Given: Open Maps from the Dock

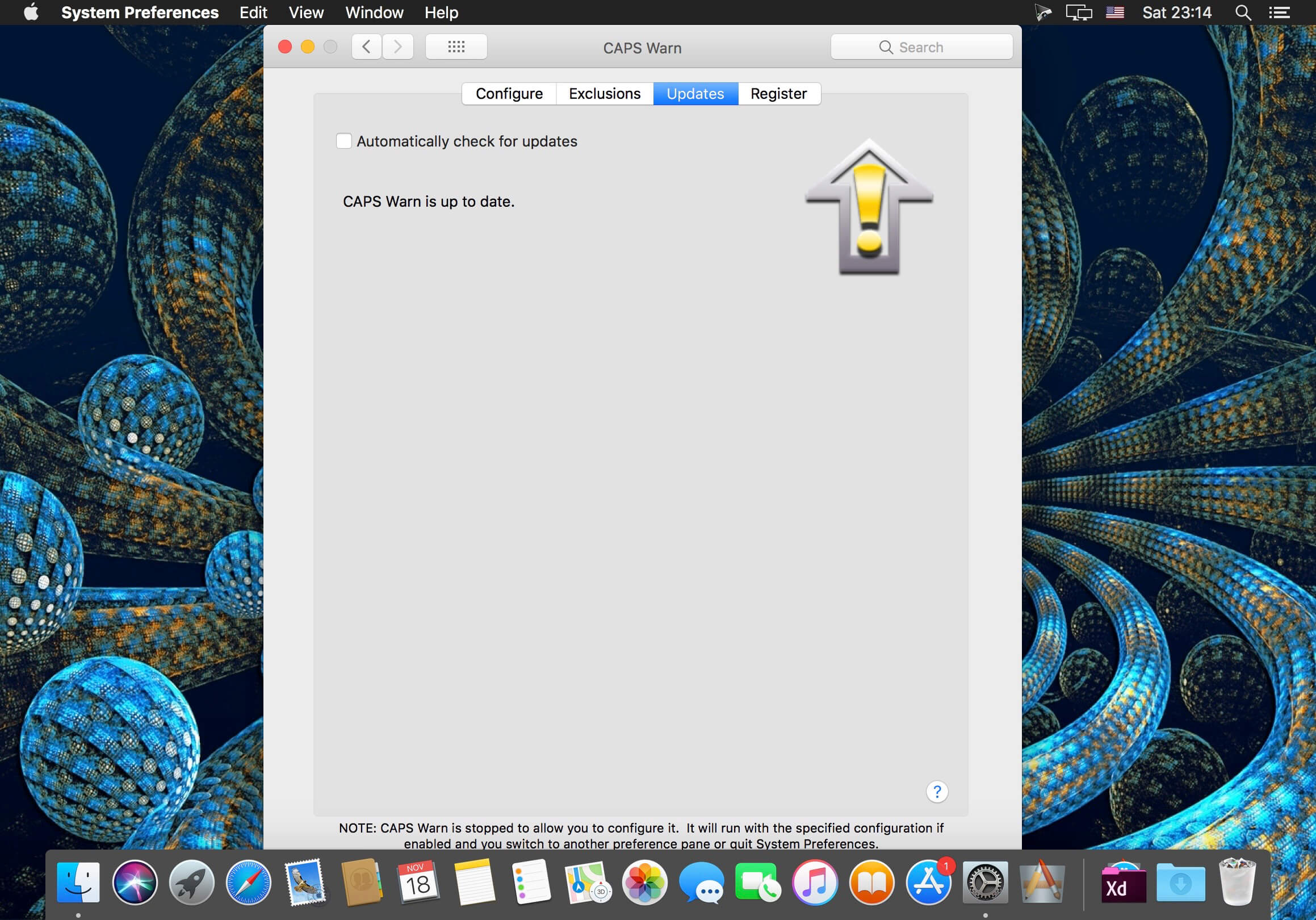Looking at the screenshot, I should 588,882.
